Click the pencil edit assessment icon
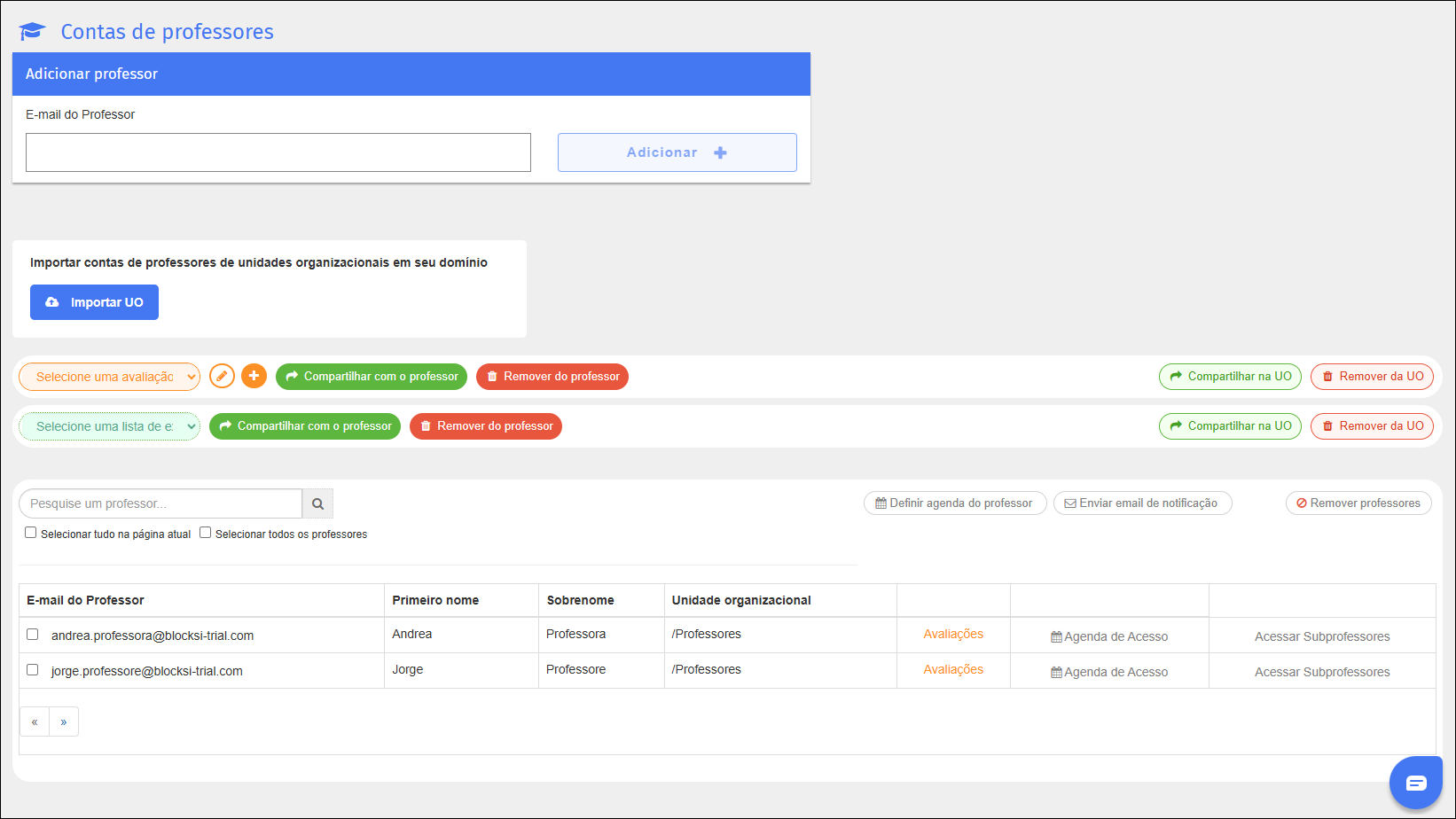This screenshot has height=819, width=1456. tap(222, 377)
